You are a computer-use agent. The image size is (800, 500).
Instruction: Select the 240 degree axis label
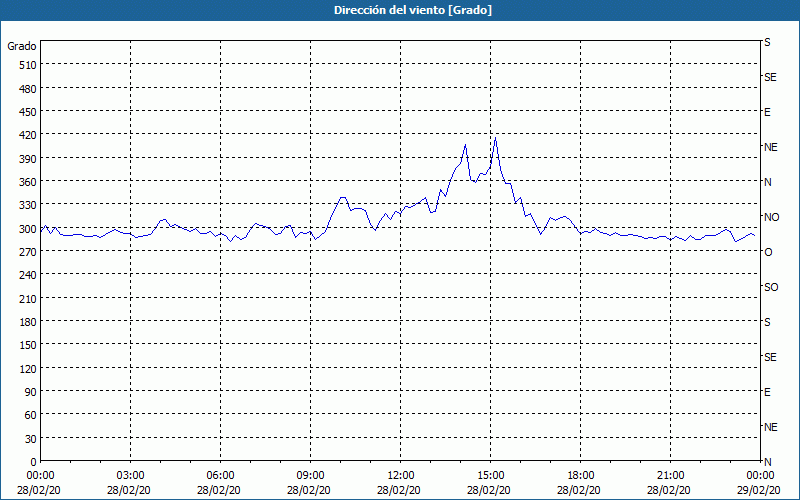[28, 276]
